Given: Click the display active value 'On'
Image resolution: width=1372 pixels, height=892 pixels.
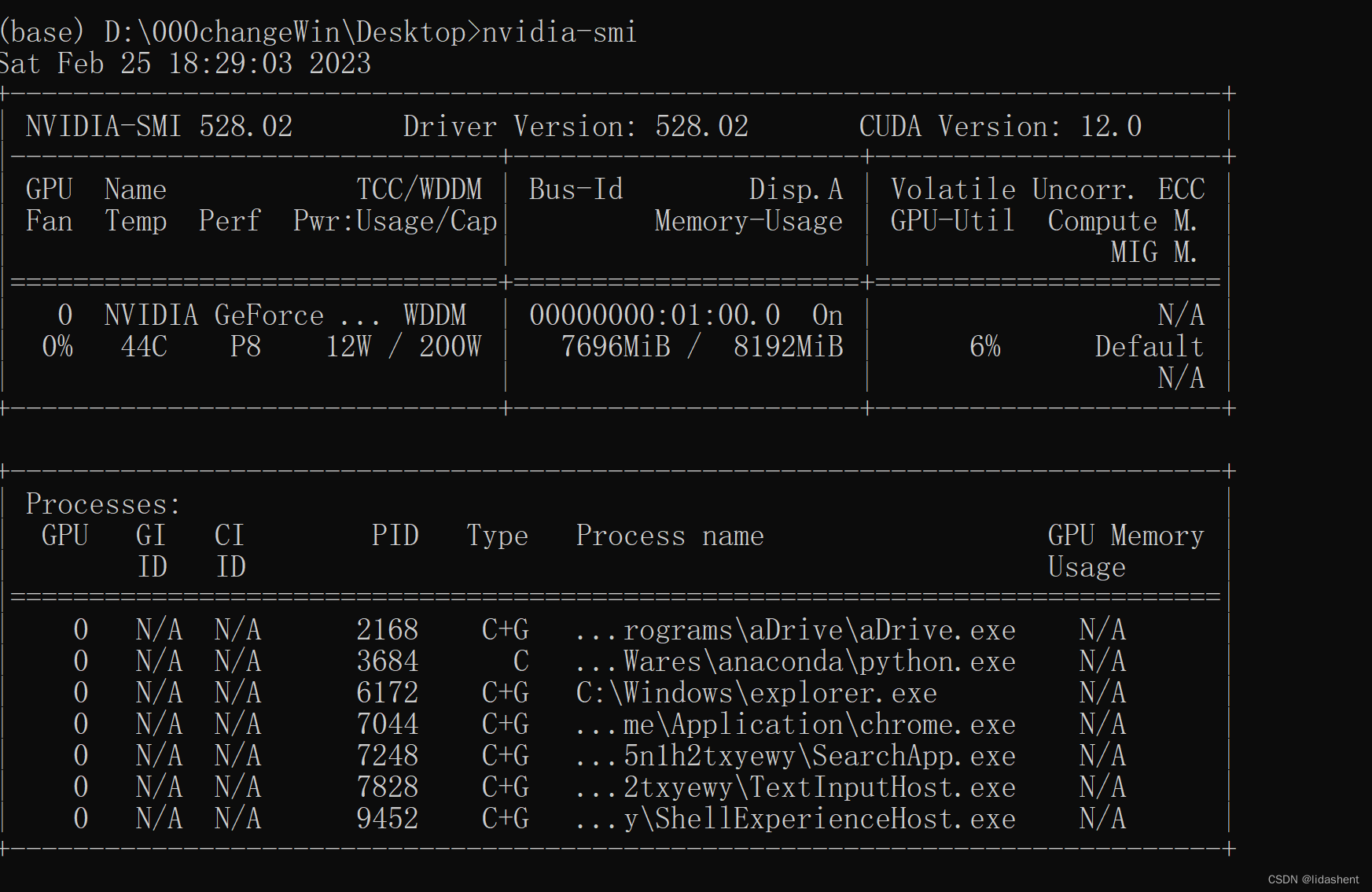Looking at the screenshot, I should [827, 315].
